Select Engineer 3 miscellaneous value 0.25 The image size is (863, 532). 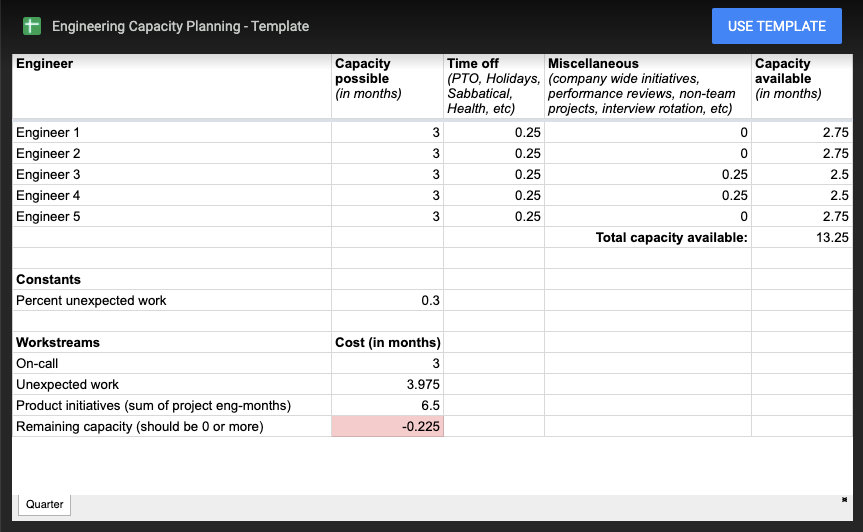click(648, 174)
